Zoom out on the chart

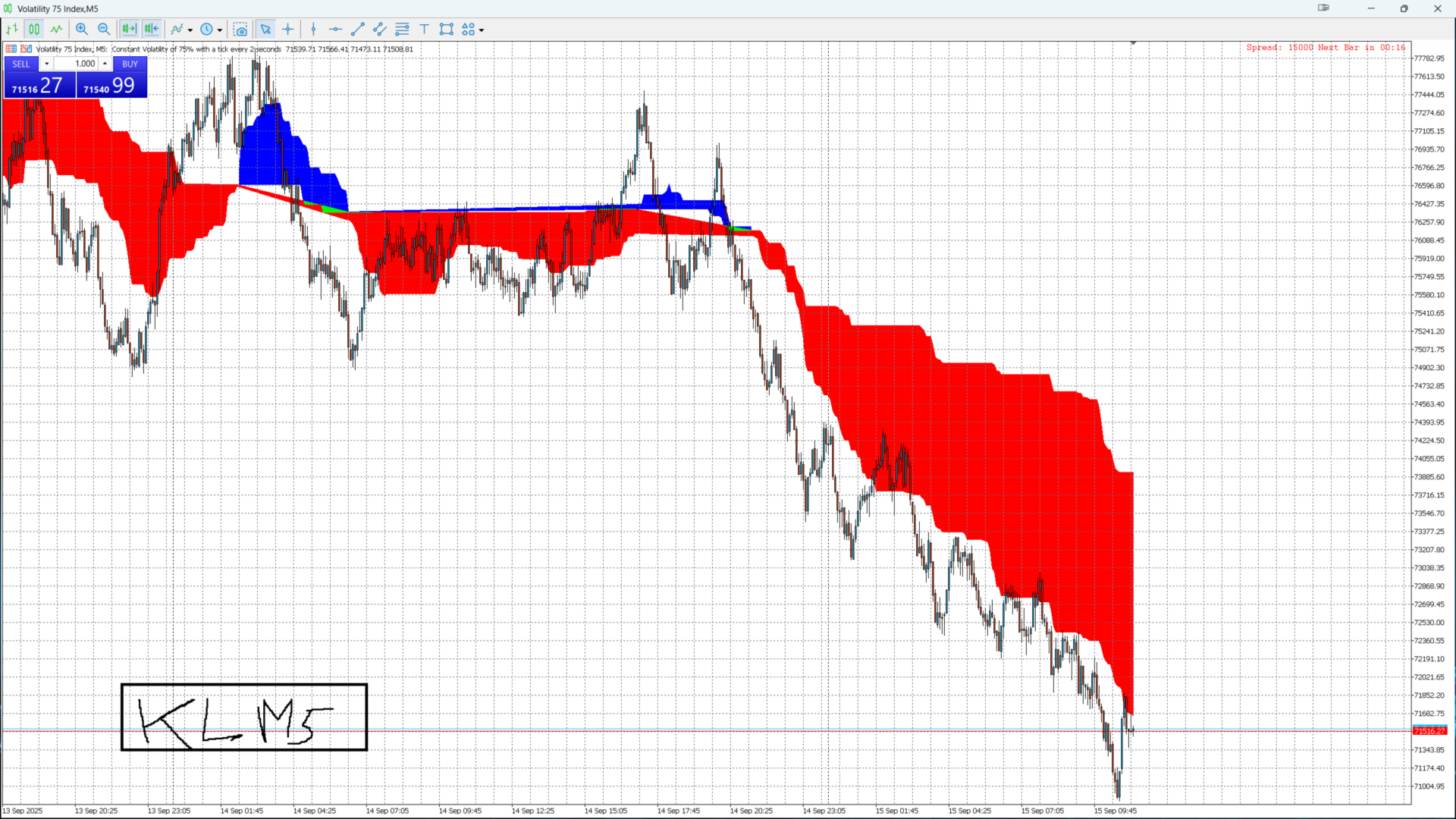pos(104,30)
